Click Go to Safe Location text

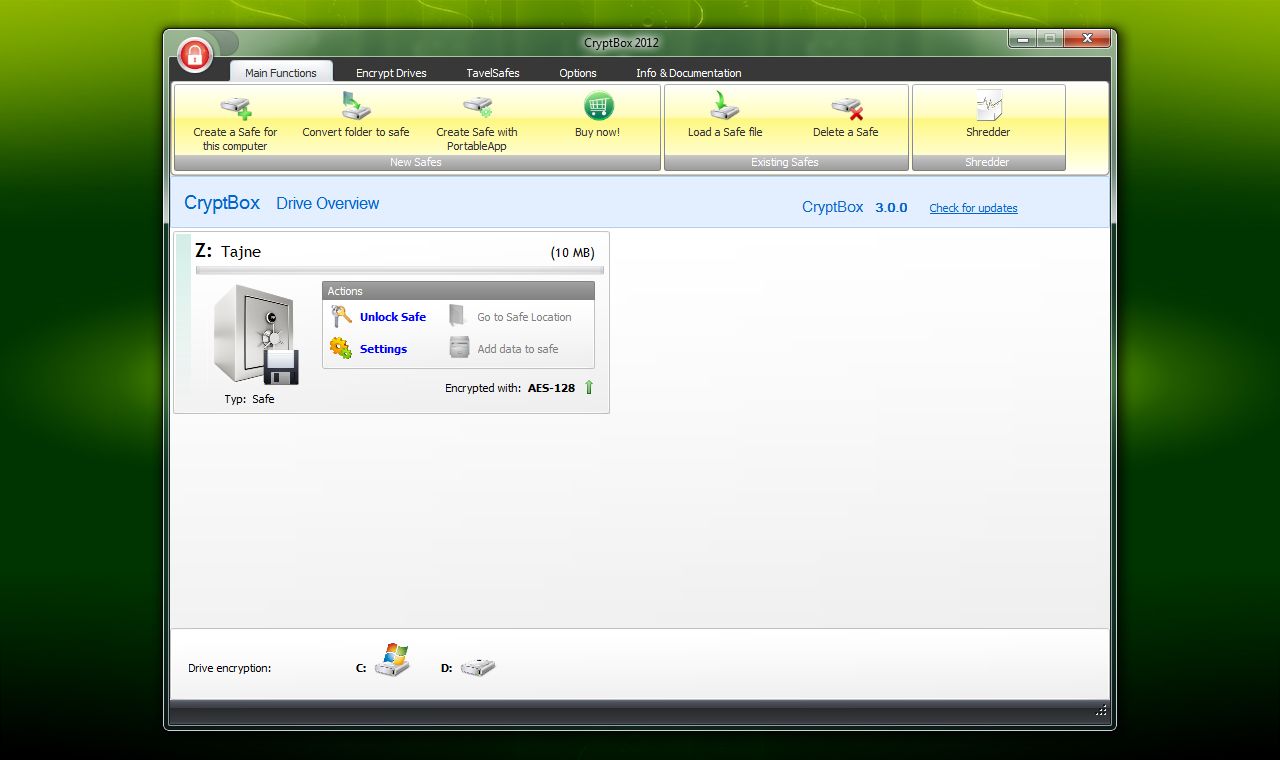tap(524, 317)
